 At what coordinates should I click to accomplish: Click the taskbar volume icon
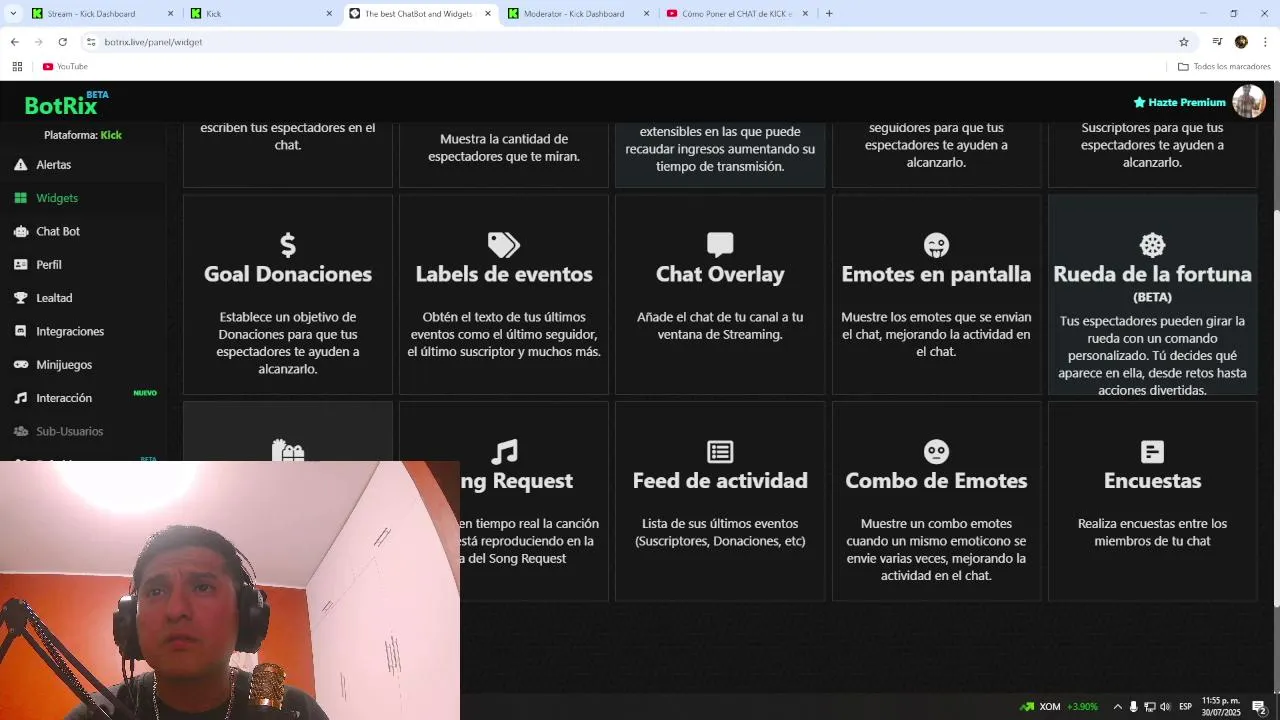point(1165,707)
